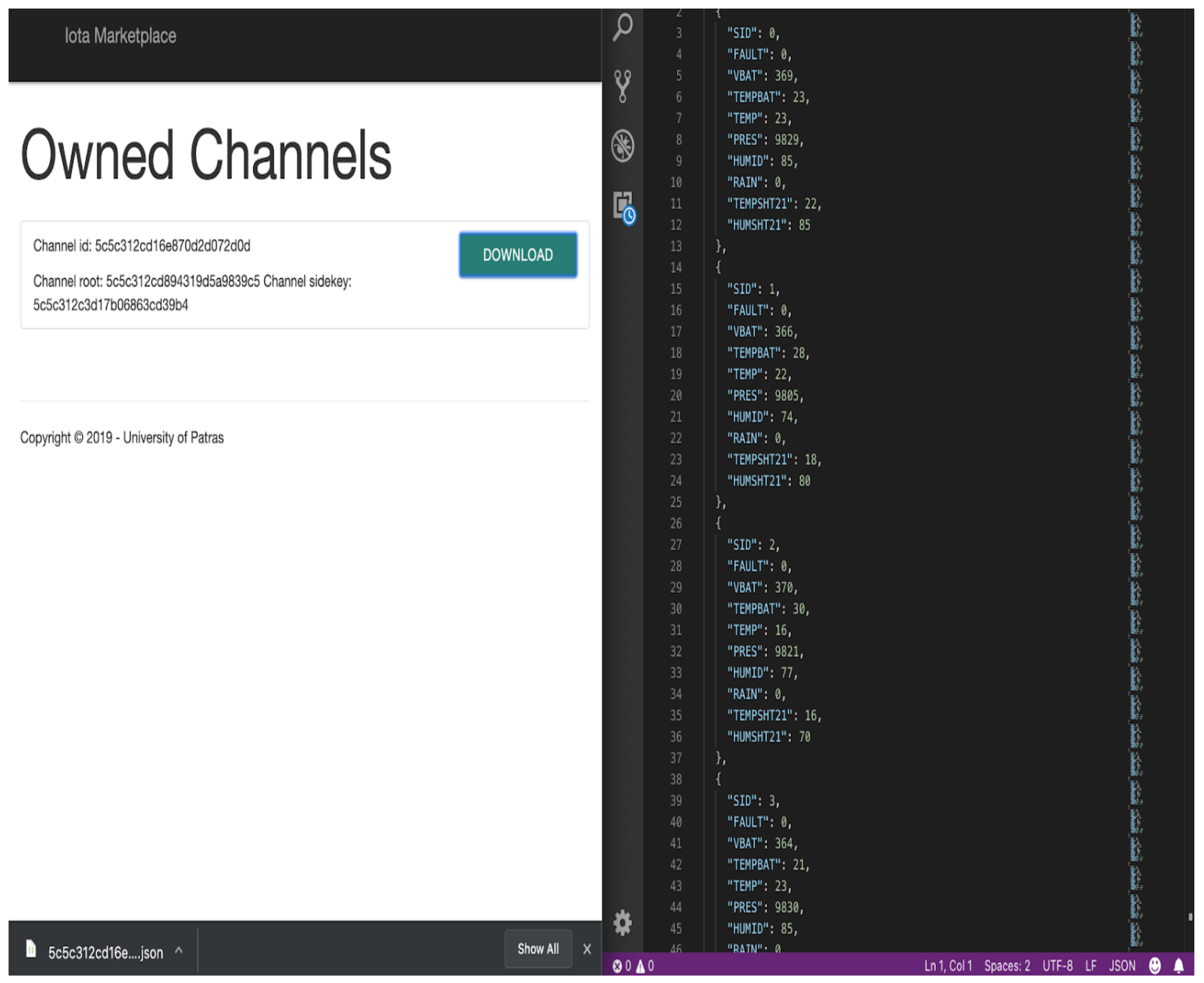This screenshot has width=1204, height=983.
Task: Click the notifications bell in status bar
Action: click(x=1179, y=966)
